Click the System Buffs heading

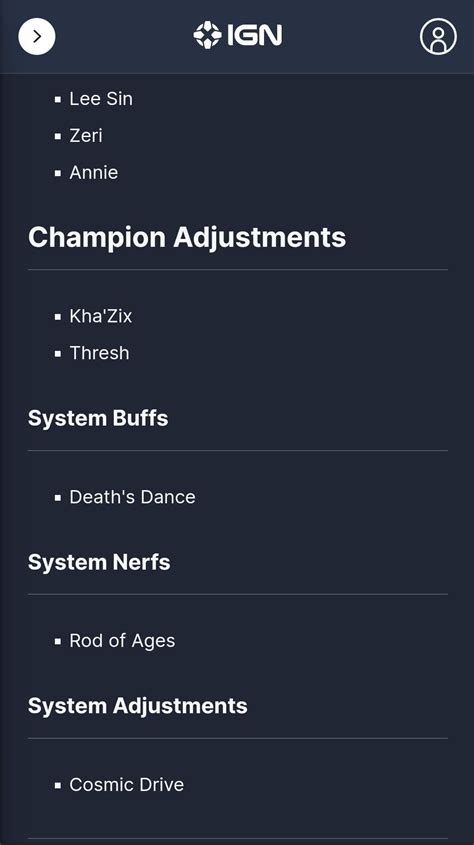pos(98,418)
